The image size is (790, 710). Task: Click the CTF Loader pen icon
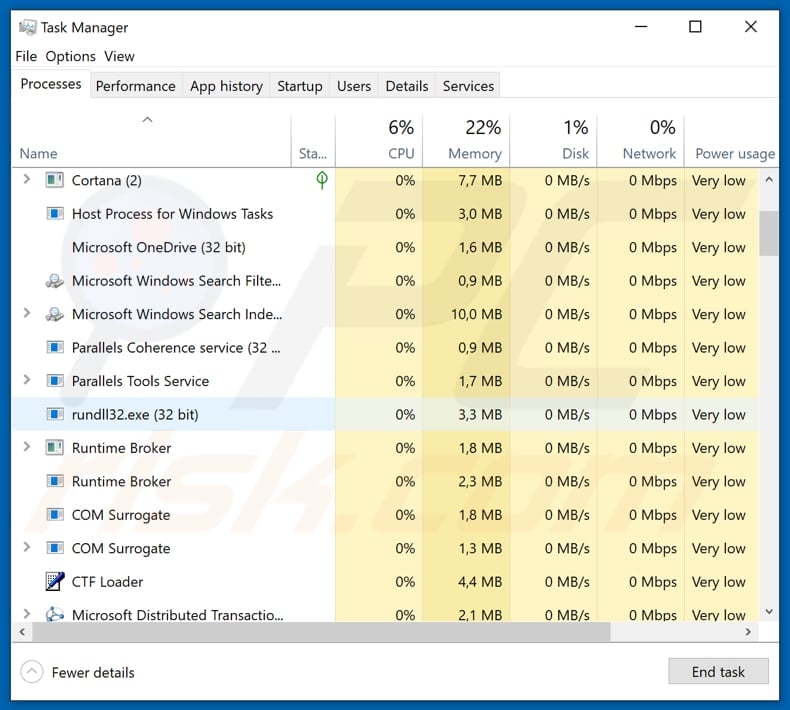click(54, 582)
